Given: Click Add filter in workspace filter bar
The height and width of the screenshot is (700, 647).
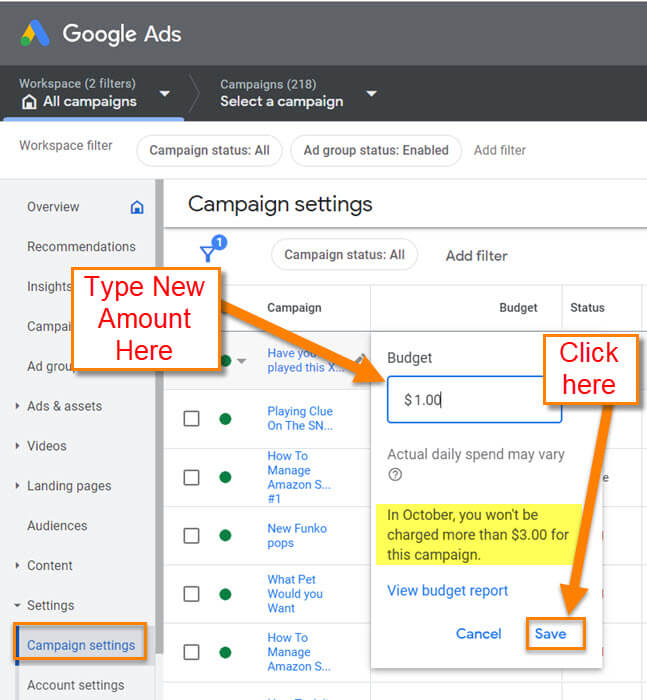Looking at the screenshot, I should [500, 150].
